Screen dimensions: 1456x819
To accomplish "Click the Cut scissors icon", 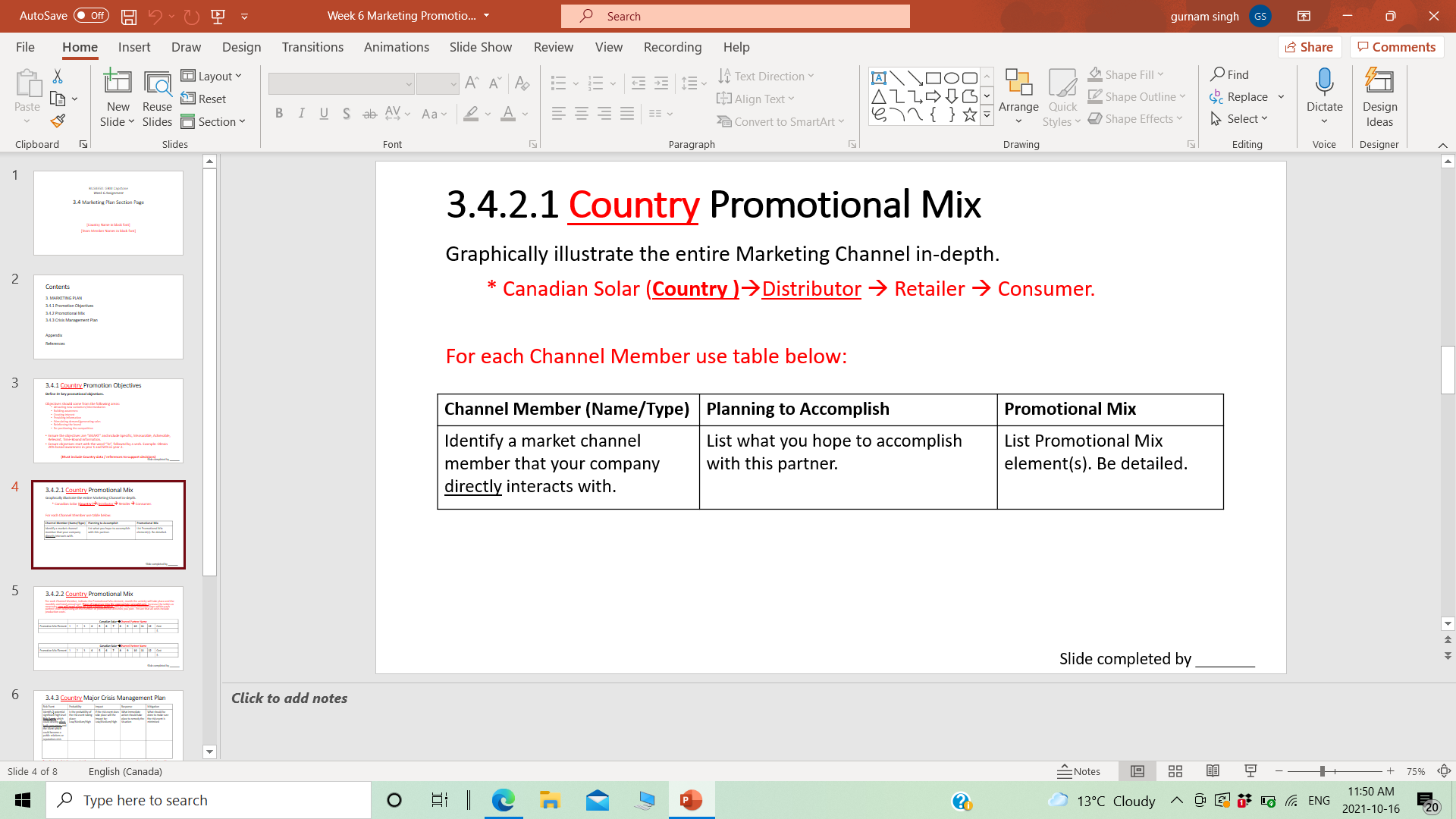I will [58, 76].
